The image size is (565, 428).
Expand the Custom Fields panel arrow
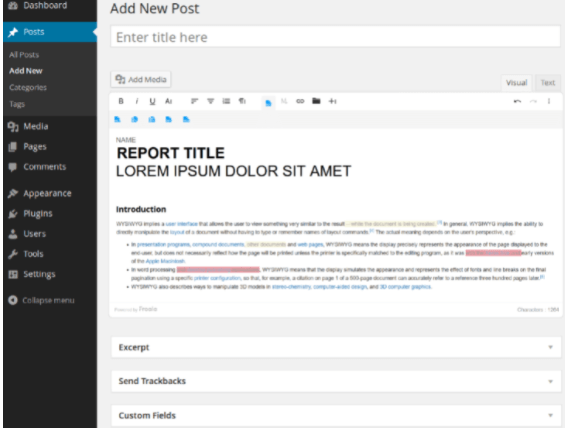(550, 415)
